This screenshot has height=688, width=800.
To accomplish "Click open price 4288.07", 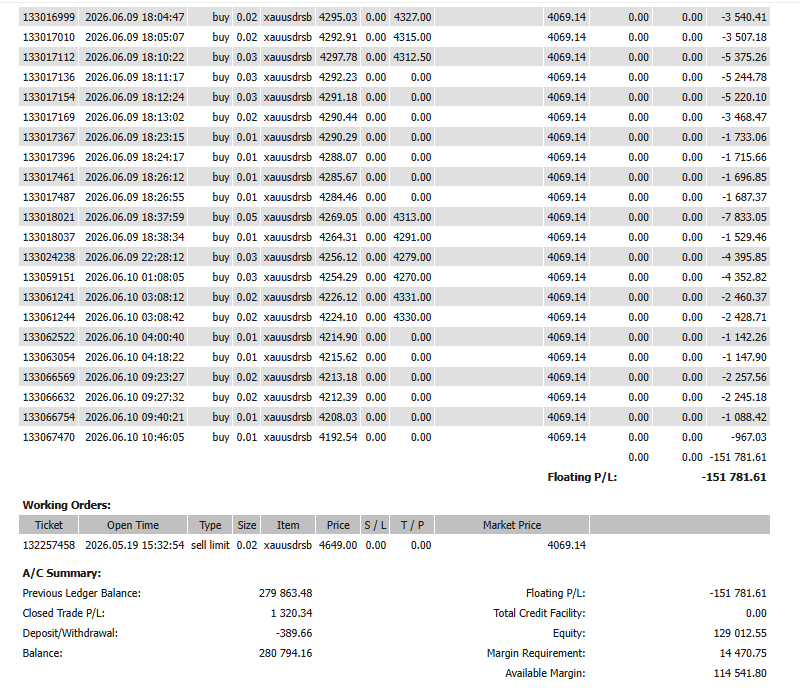I will coord(338,157).
